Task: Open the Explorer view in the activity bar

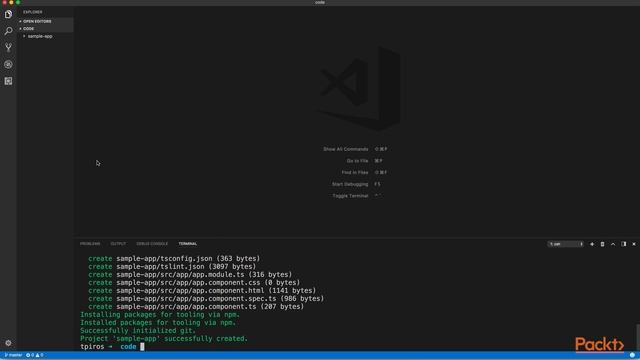Action: point(8,14)
